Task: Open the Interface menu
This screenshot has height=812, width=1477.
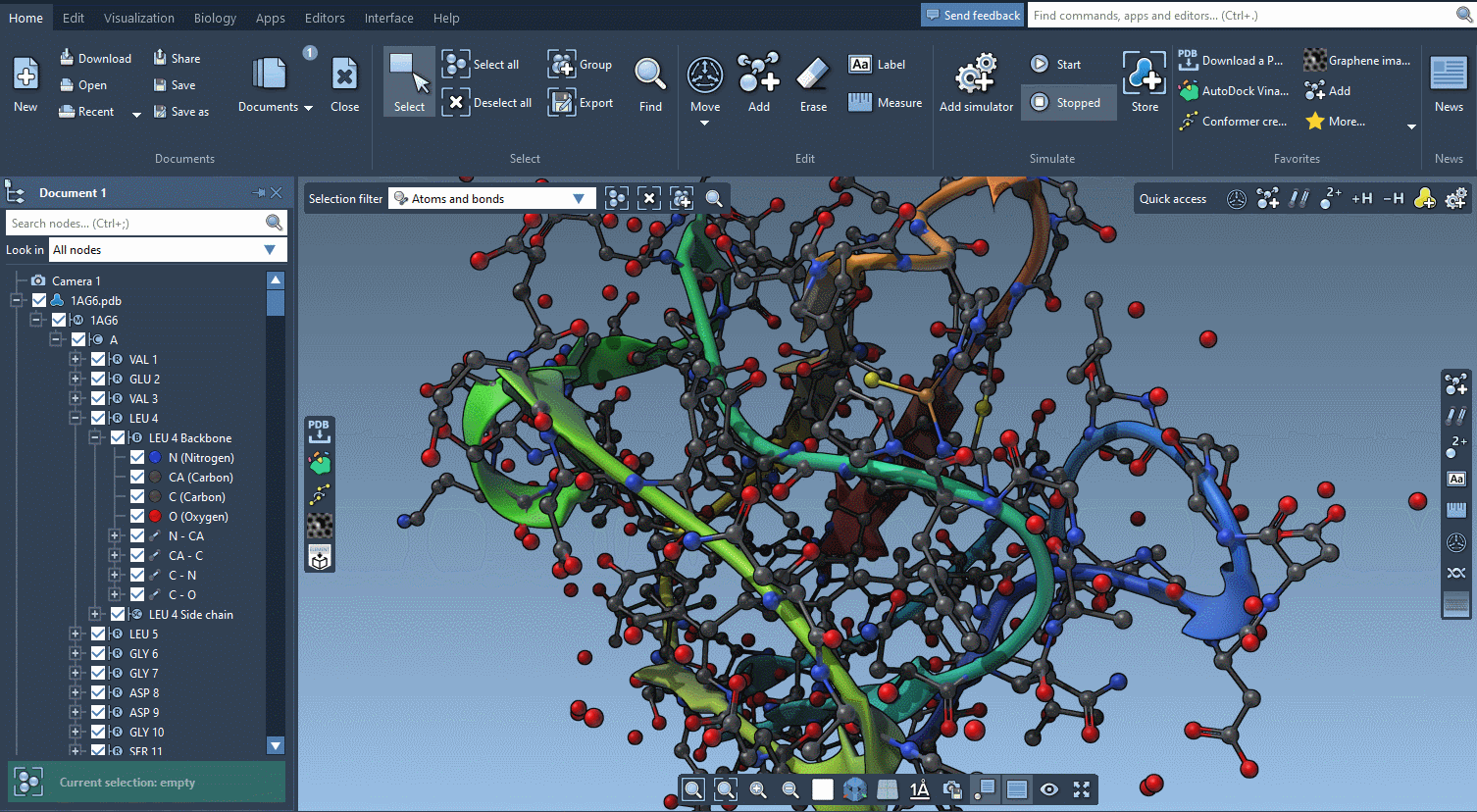Action: pyautogui.click(x=388, y=18)
